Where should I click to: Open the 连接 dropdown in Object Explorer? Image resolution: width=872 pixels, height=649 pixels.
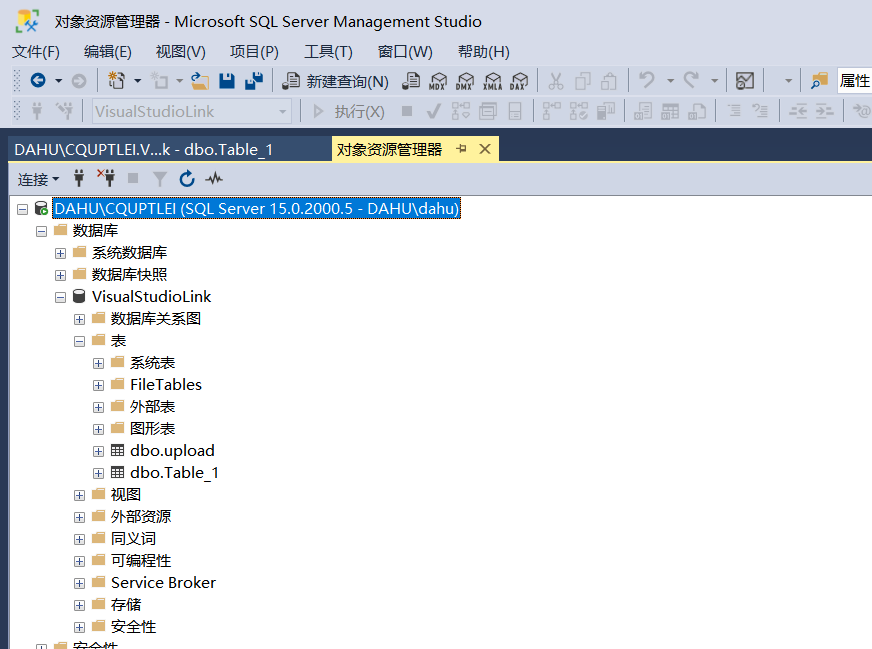click(x=38, y=179)
